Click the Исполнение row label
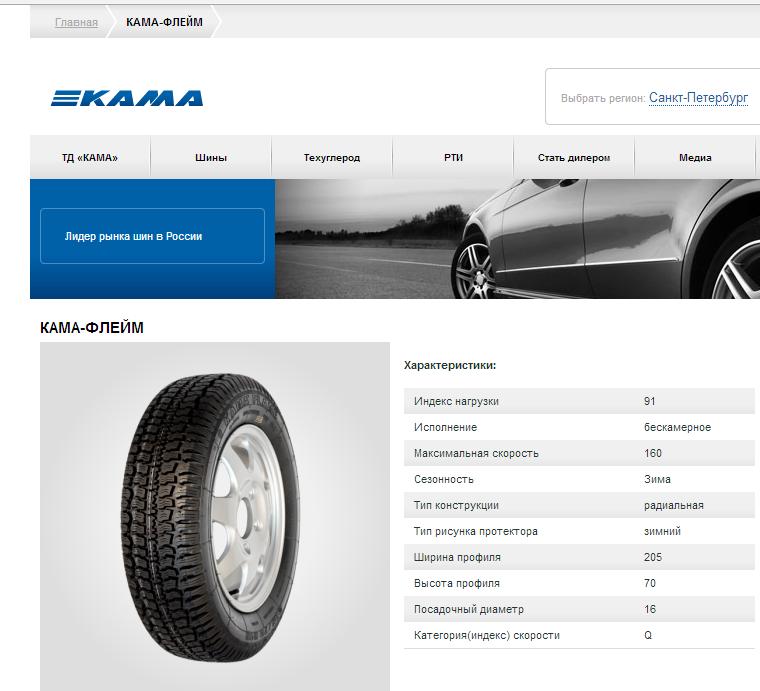The image size is (760, 691). [x=445, y=427]
